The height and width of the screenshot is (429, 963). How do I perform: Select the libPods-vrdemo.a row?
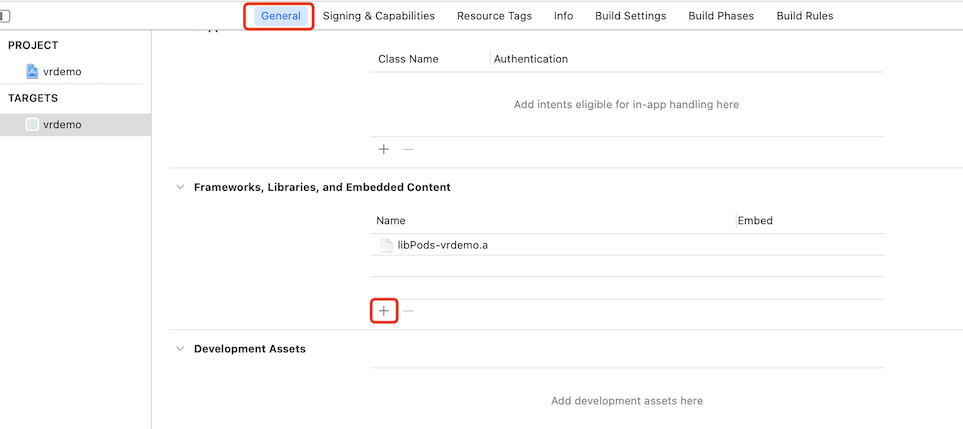coord(627,245)
